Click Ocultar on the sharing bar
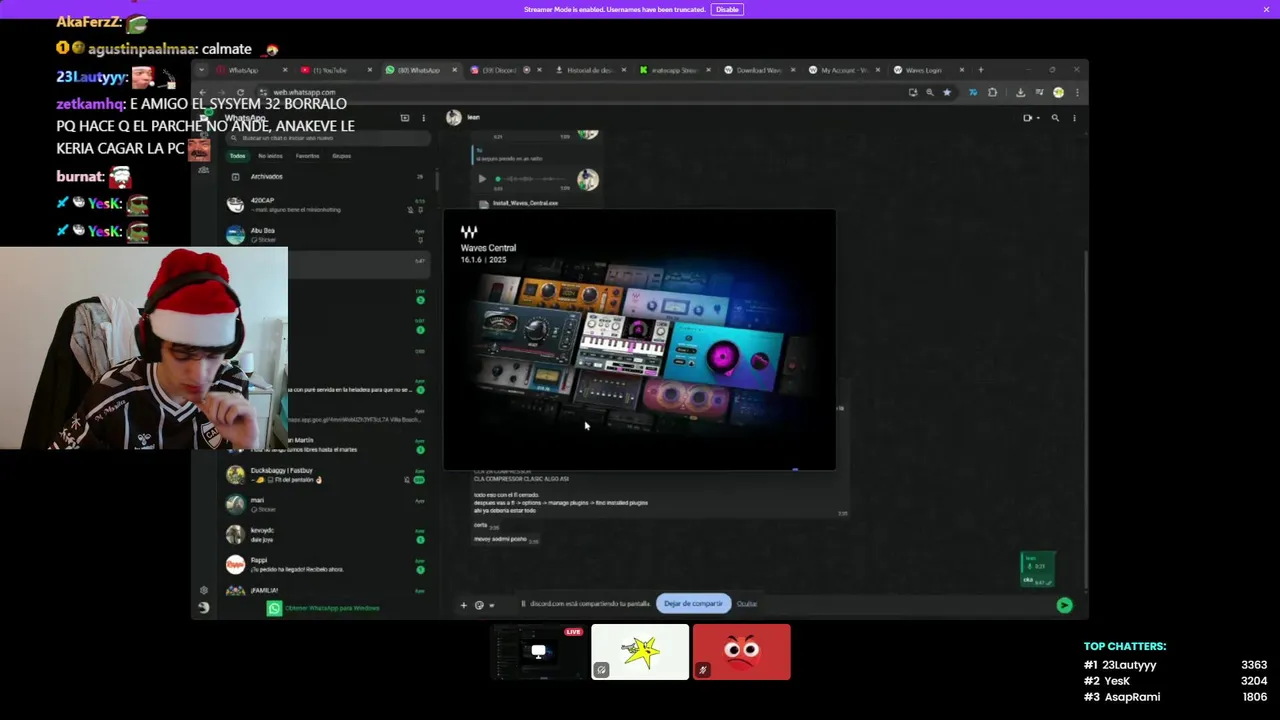Screen dimensions: 1280x720 click(x=747, y=604)
